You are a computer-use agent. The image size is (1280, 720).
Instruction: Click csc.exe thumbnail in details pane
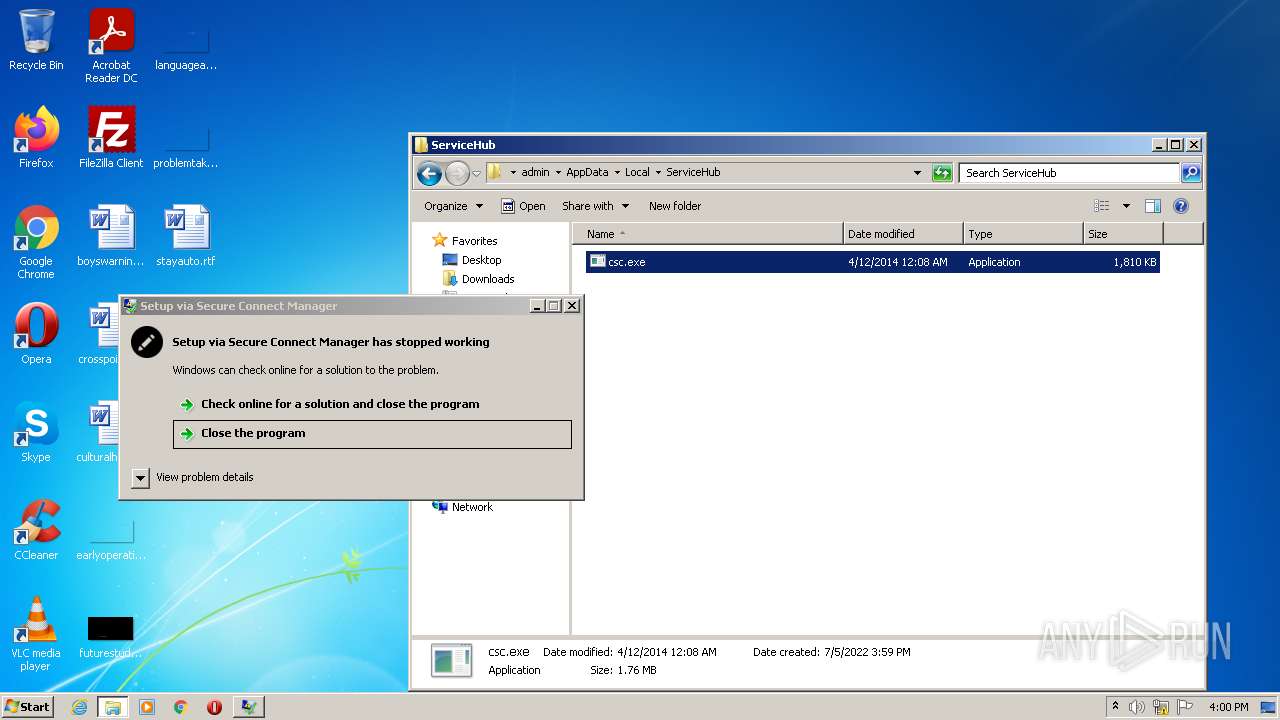[x=451, y=661]
